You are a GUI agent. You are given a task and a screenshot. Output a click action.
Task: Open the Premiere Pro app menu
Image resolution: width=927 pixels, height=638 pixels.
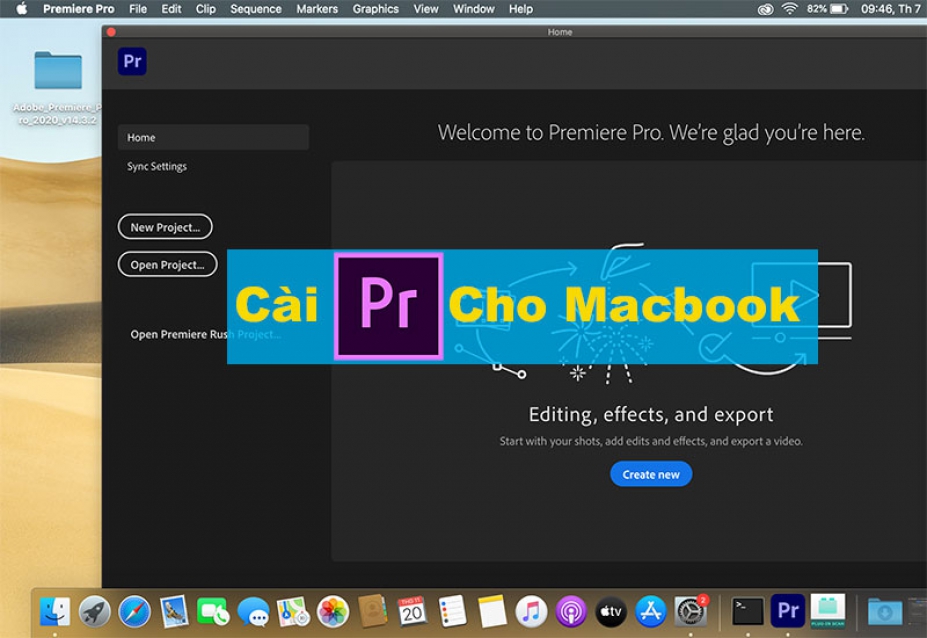(79, 9)
